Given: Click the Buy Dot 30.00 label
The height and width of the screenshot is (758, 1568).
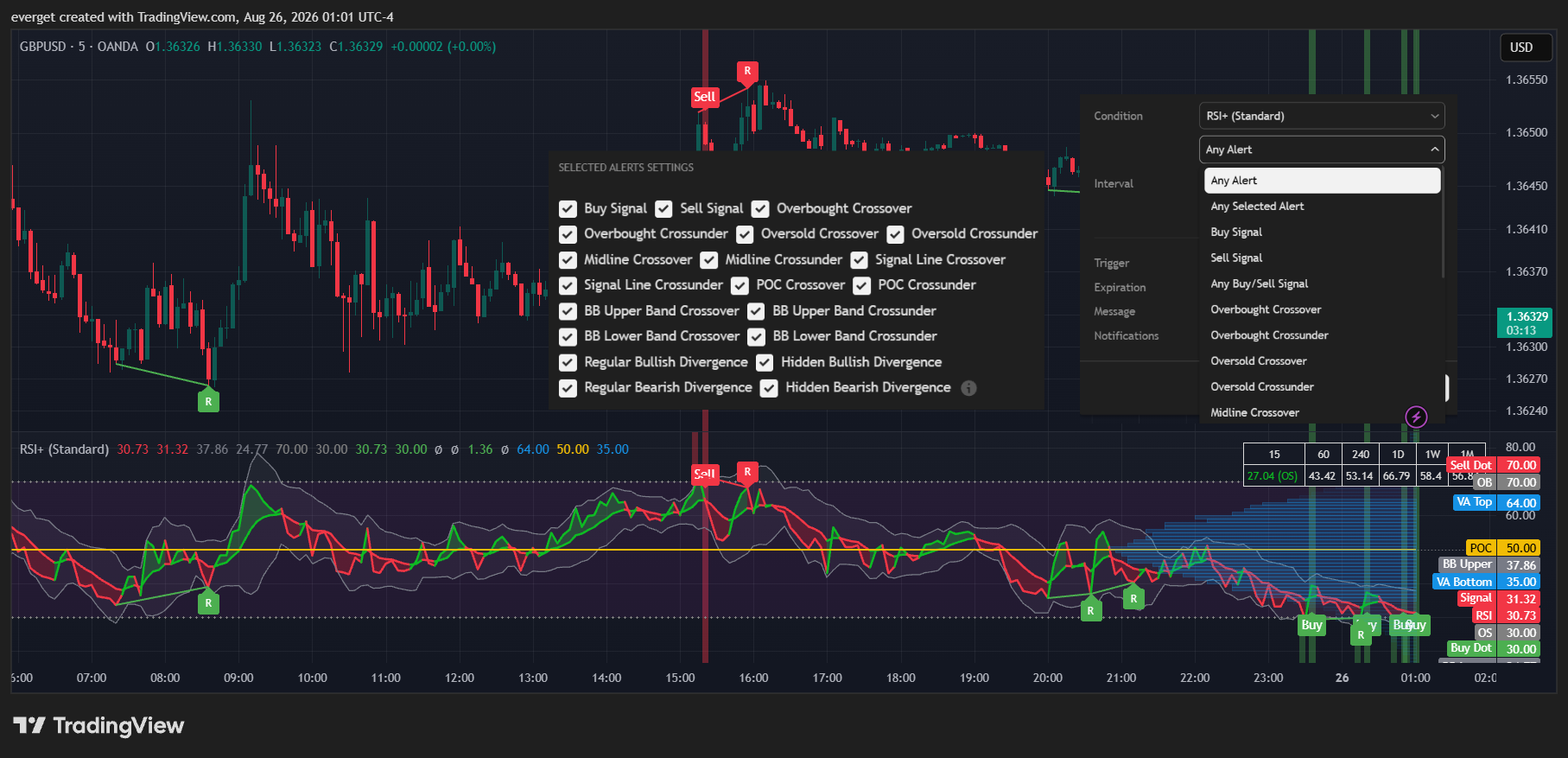Looking at the screenshot, I should tap(1495, 648).
